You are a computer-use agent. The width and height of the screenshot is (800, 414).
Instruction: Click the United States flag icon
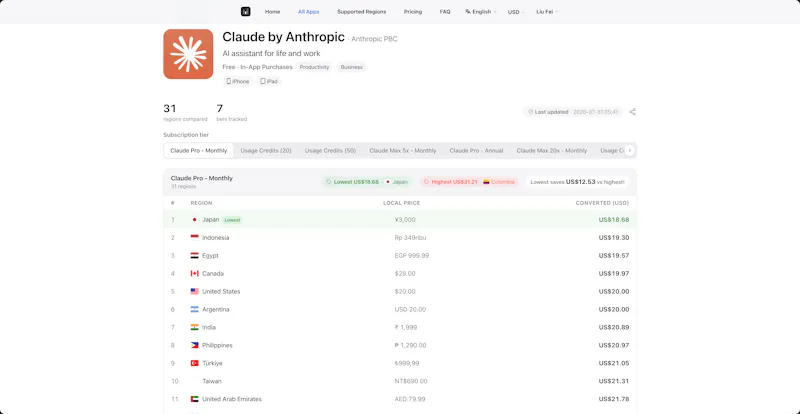pos(194,291)
